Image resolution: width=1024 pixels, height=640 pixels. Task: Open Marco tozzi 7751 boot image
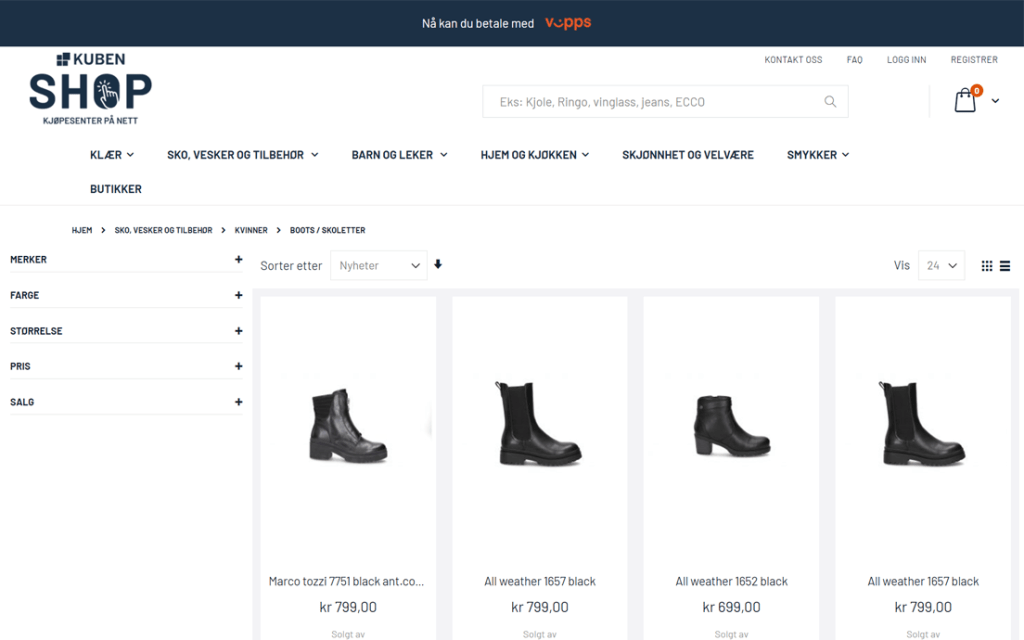point(348,426)
